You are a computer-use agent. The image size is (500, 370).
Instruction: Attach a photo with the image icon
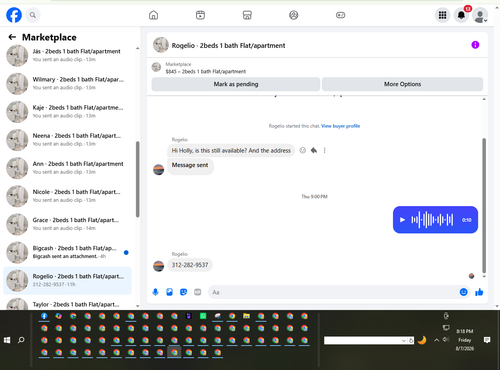[169, 292]
